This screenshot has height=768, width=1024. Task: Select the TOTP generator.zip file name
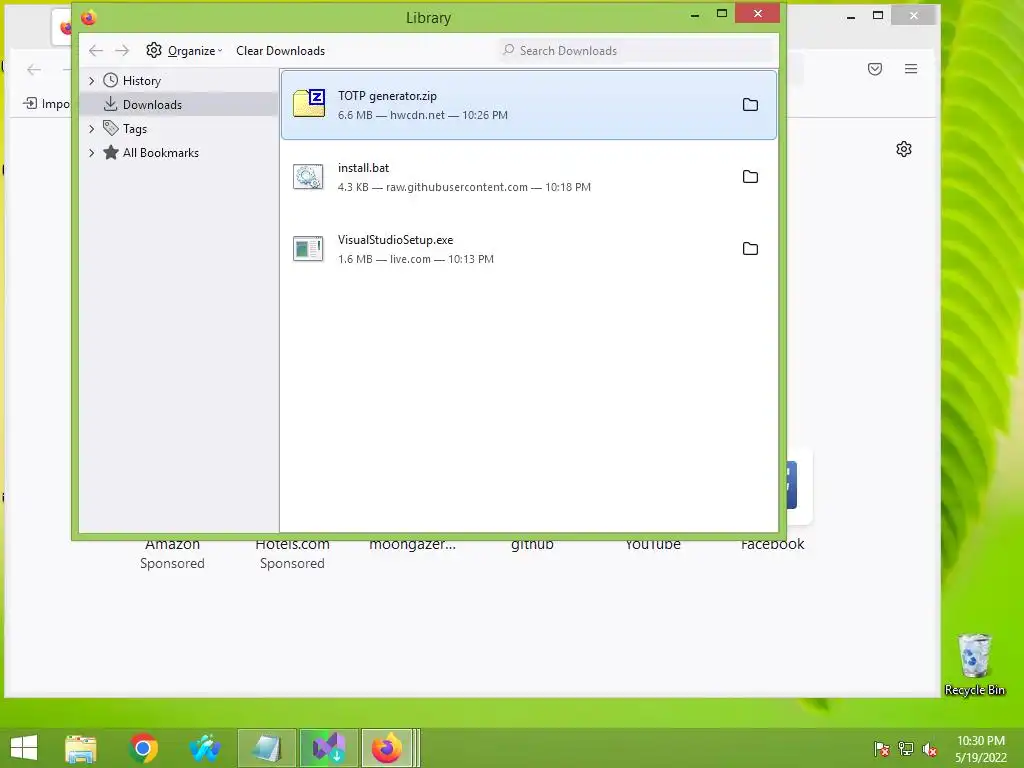[387, 96]
